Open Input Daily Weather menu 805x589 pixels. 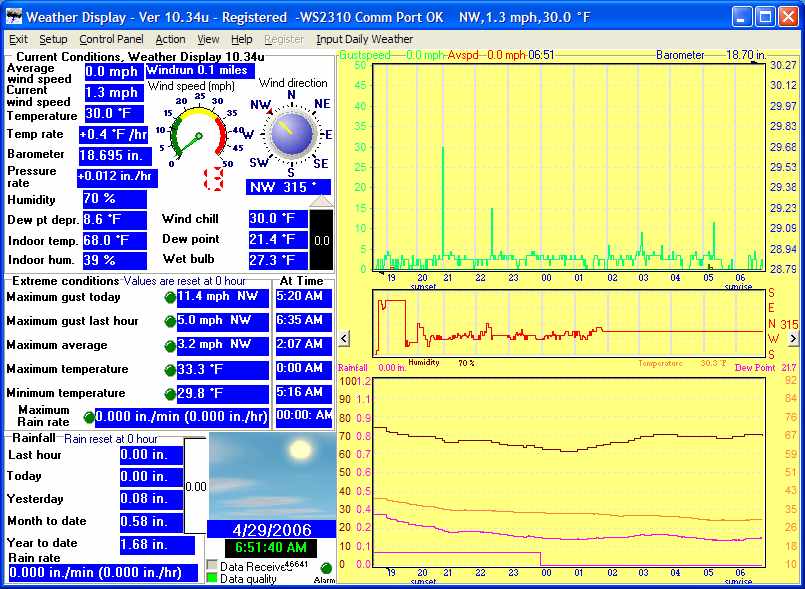tap(364, 40)
